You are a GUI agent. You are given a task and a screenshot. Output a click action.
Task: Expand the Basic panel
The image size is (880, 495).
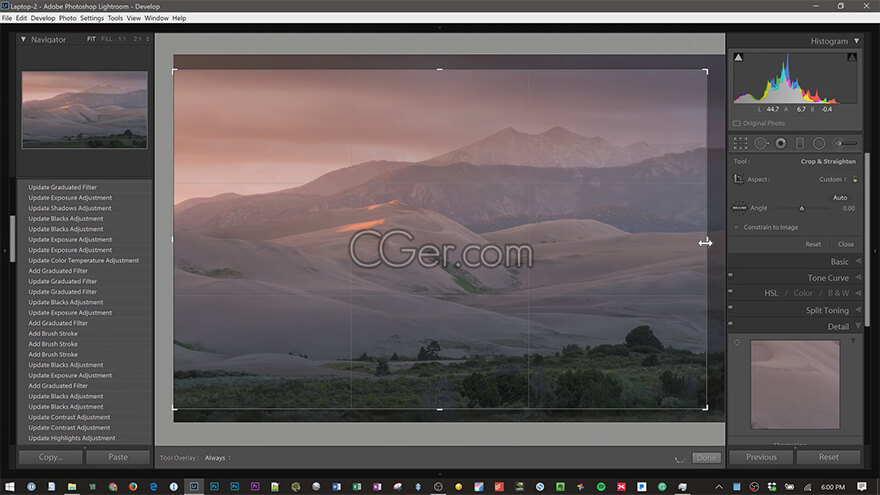coord(858,262)
